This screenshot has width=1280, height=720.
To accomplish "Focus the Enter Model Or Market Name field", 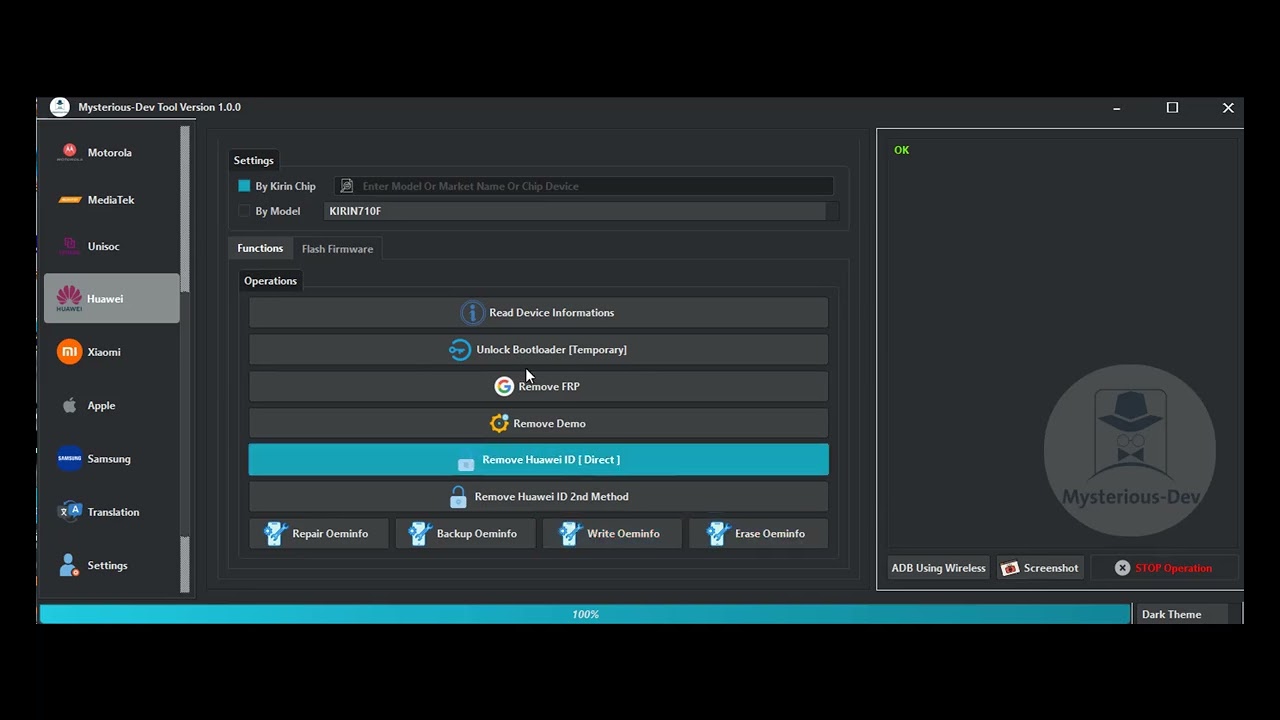I will (583, 186).
